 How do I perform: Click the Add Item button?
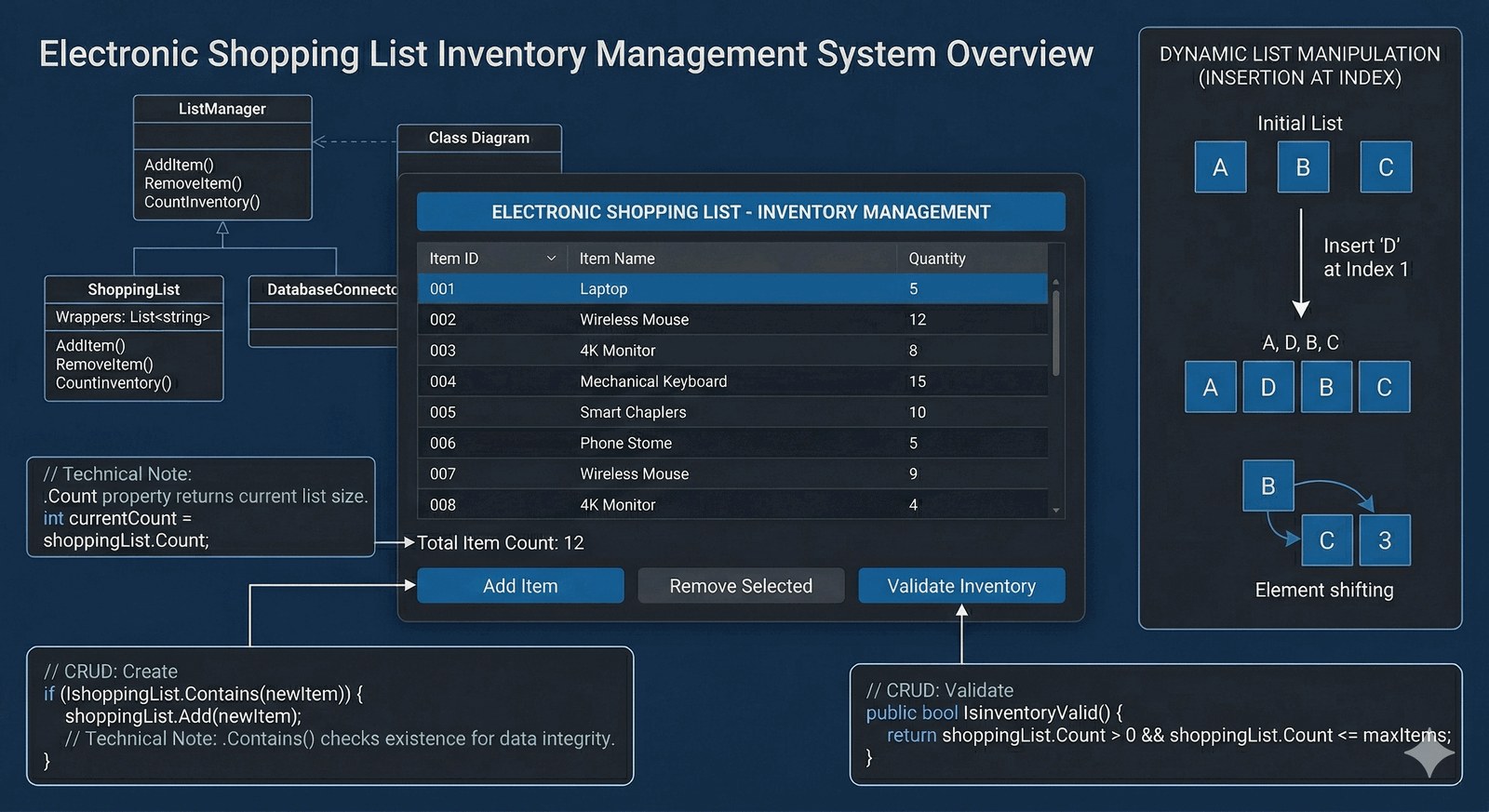520,586
